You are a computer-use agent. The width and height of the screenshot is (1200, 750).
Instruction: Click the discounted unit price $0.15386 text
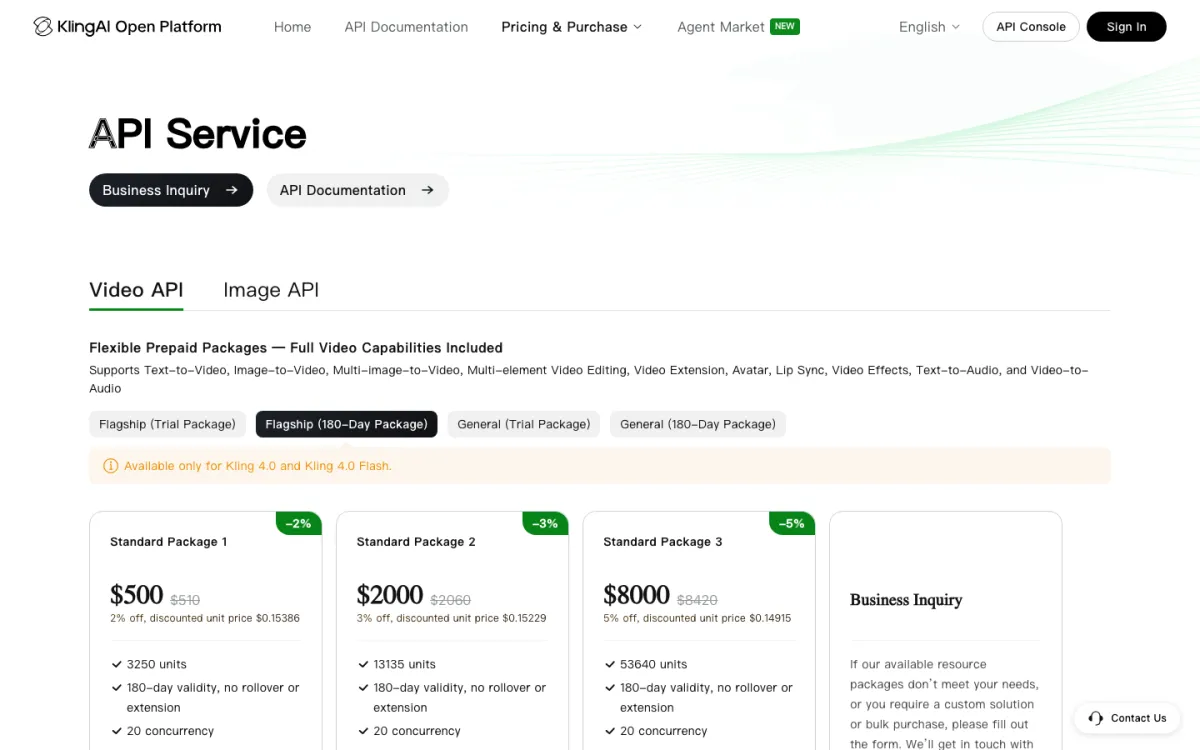coord(205,618)
